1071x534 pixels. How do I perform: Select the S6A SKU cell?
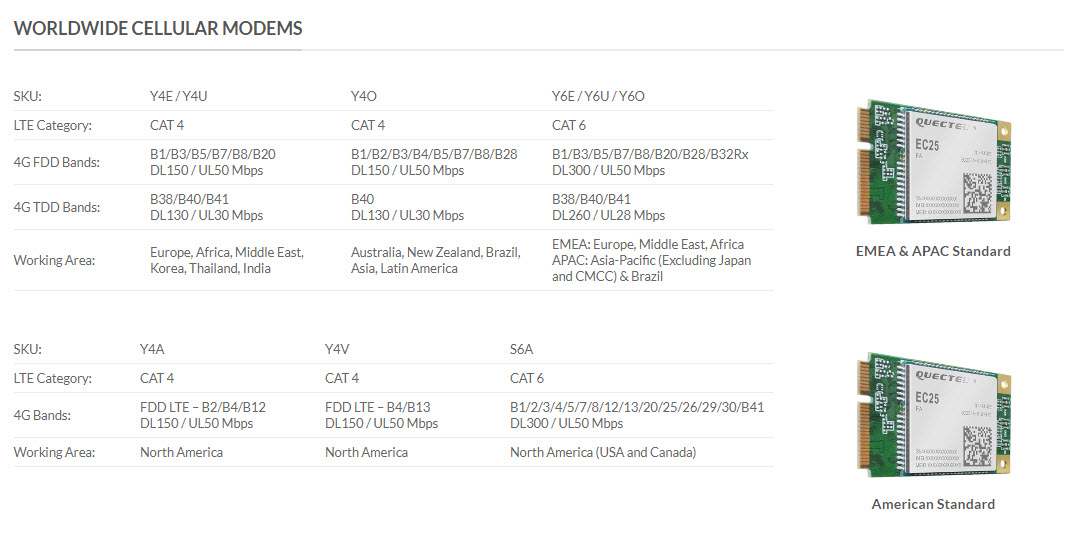tap(521, 350)
